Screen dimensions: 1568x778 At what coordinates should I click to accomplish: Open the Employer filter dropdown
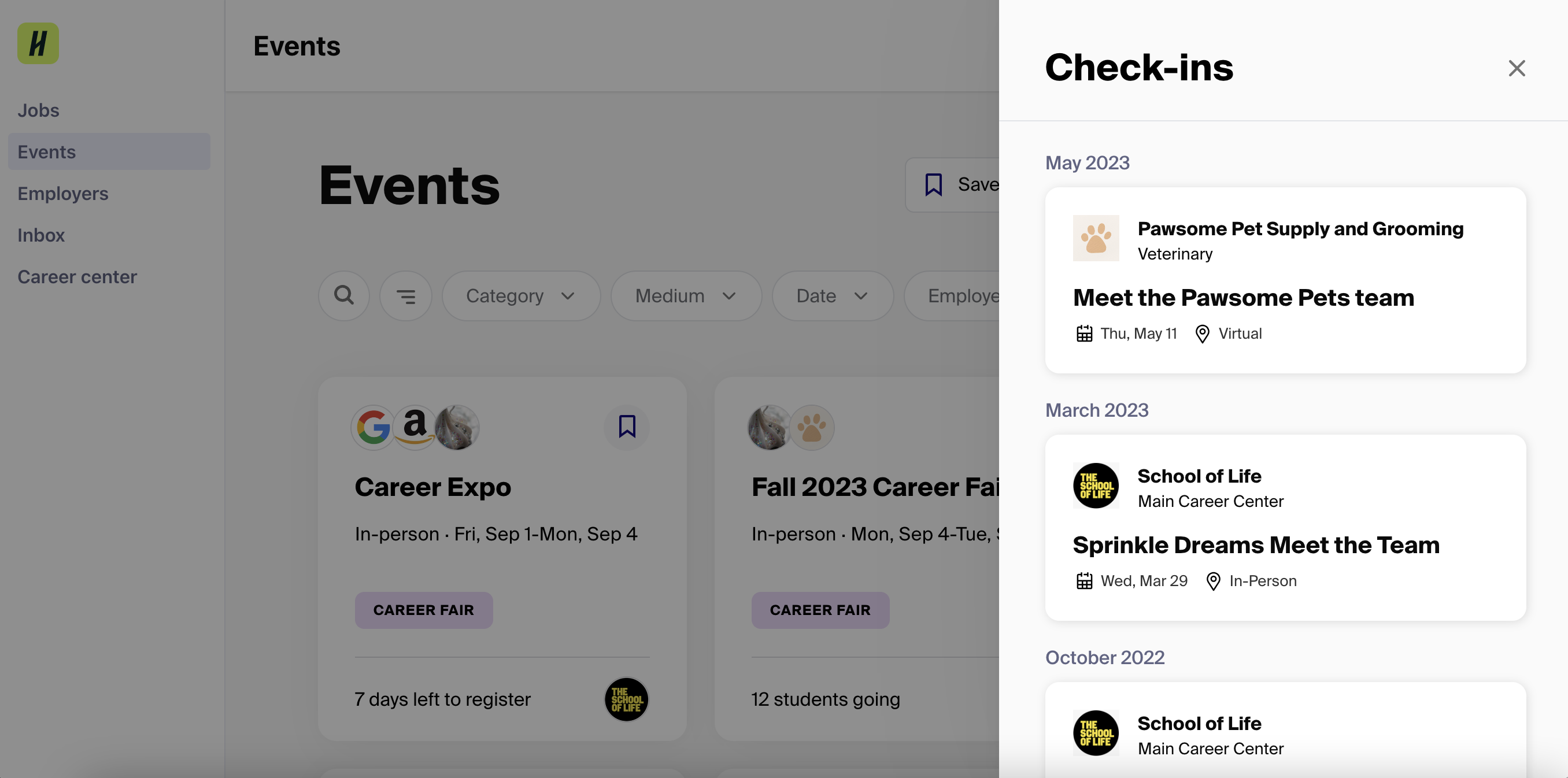[952, 295]
